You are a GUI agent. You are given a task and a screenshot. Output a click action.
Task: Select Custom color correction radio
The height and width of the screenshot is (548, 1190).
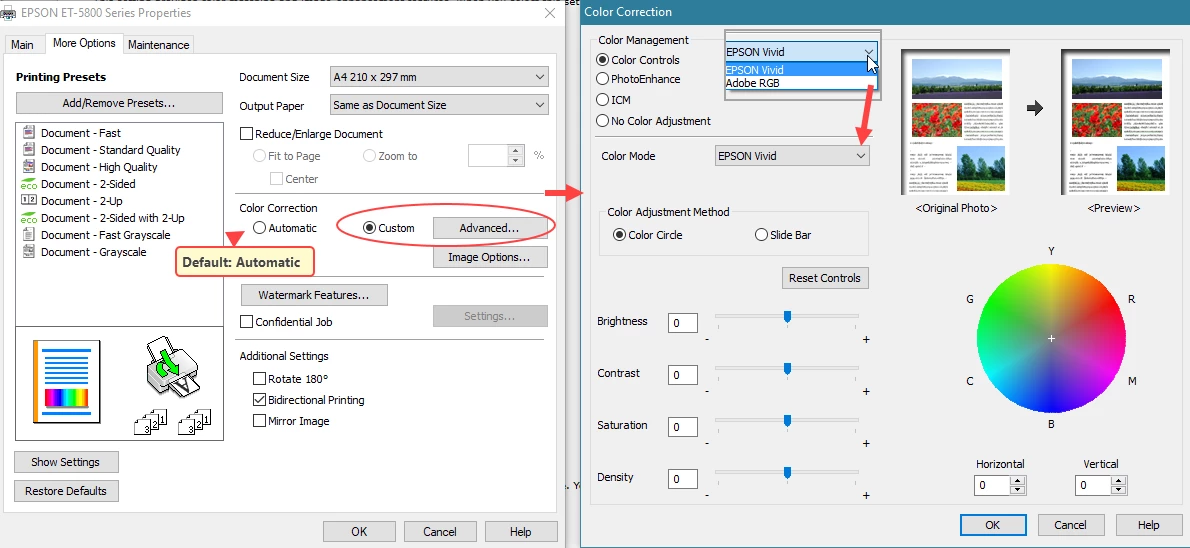pos(370,228)
